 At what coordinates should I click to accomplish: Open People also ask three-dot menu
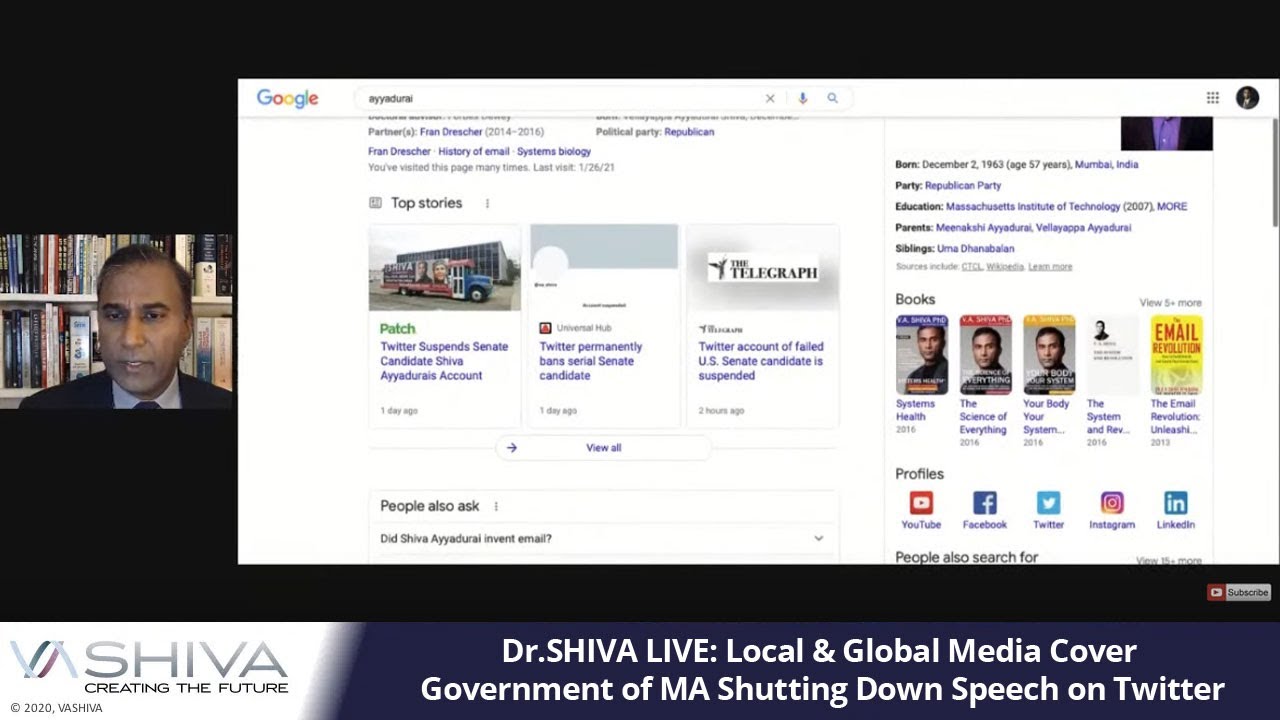pos(495,506)
